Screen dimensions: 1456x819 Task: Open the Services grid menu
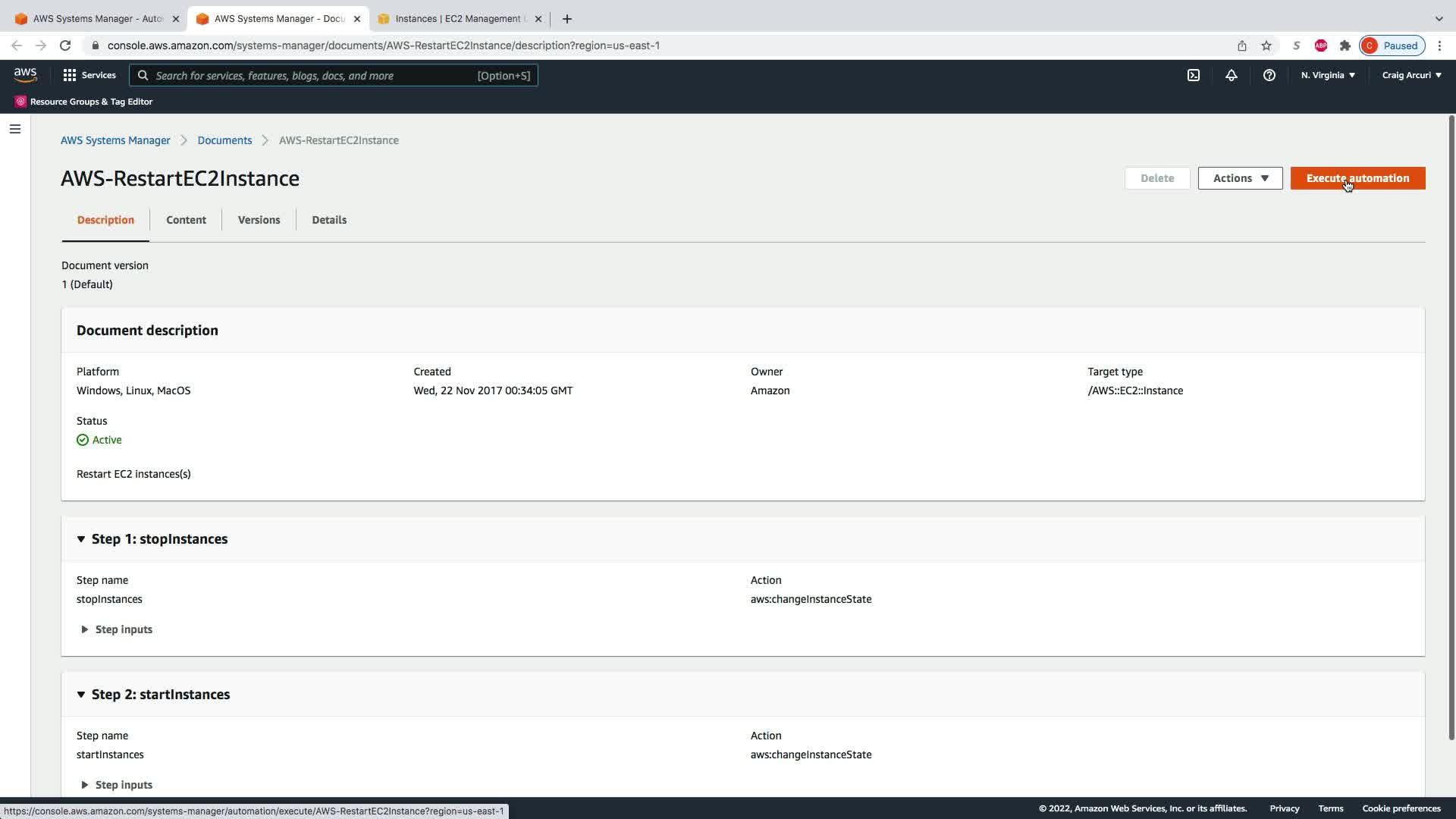(89, 75)
